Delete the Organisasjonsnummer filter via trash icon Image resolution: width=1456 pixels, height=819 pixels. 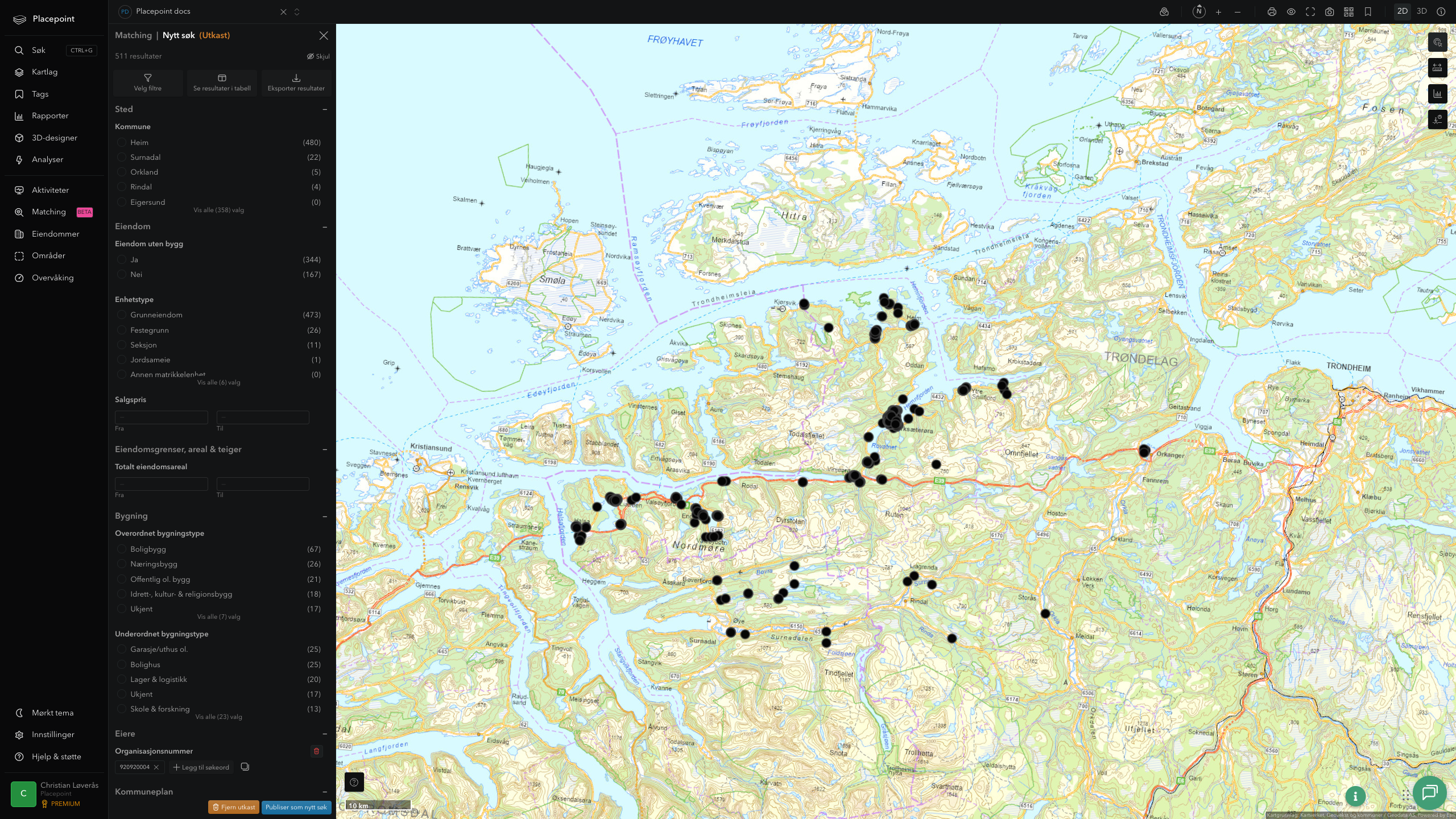pyautogui.click(x=317, y=751)
